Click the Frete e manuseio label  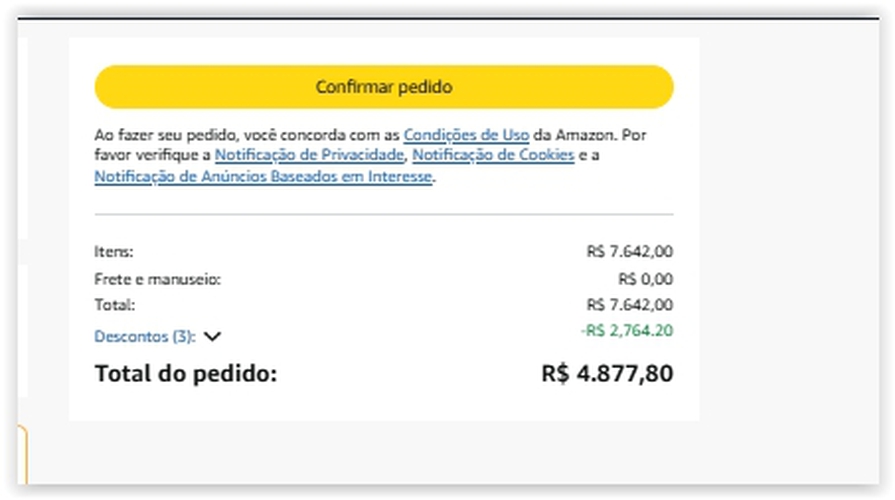click(x=157, y=279)
